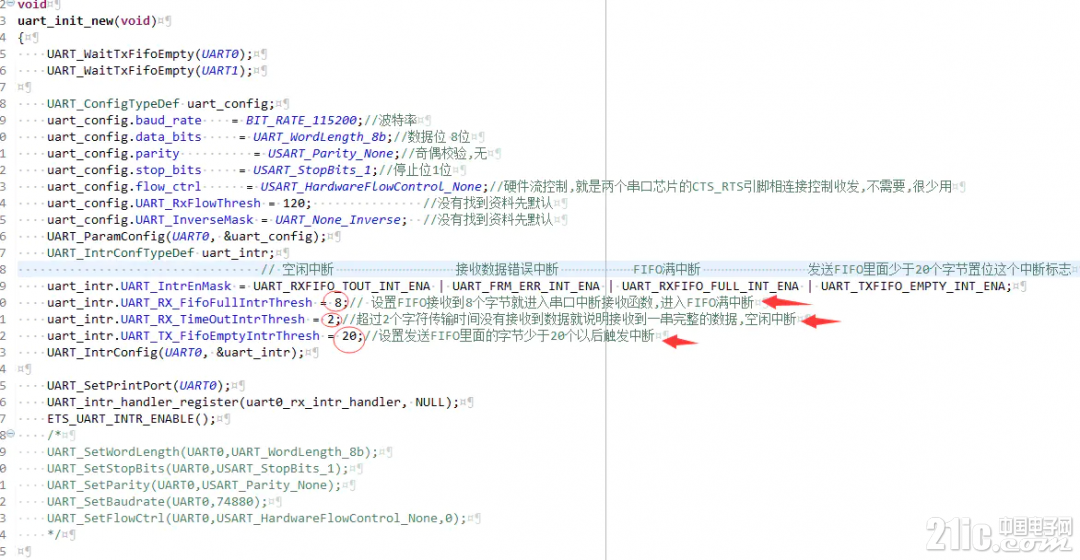Screen dimensions: 1080x560
Task: Select the UART_TXFIFO_EMPTY_INT_ENA flag
Action: [x=913, y=285]
